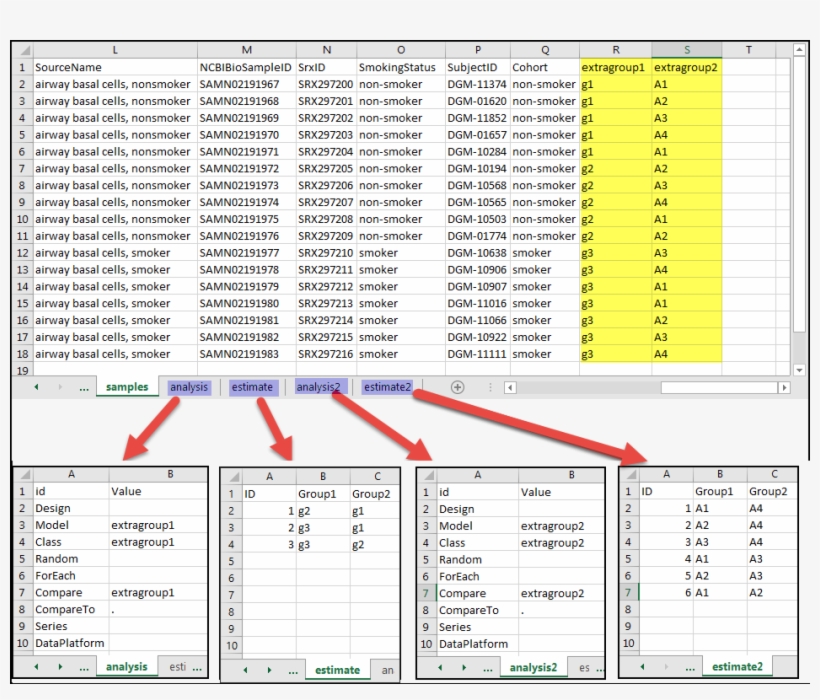Add a new sheet with plus icon
The width and height of the screenshot is (820, 700).
click(x=457, y=387)
